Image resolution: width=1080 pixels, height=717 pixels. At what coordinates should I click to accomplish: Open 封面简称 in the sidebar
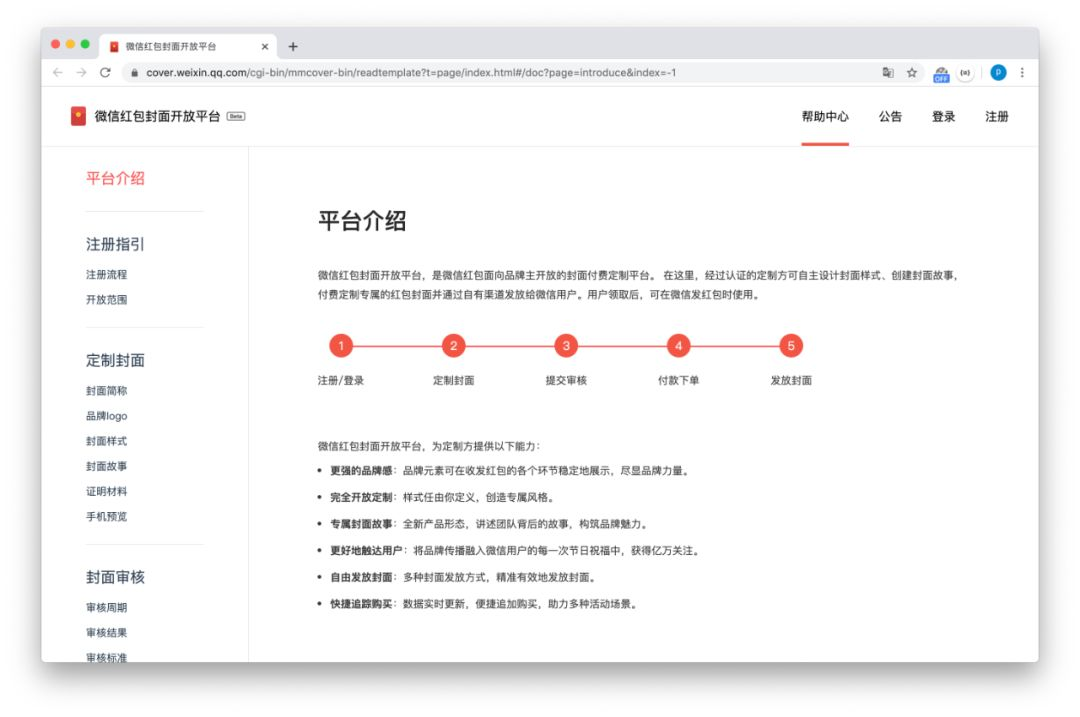(x=107, y=391)
